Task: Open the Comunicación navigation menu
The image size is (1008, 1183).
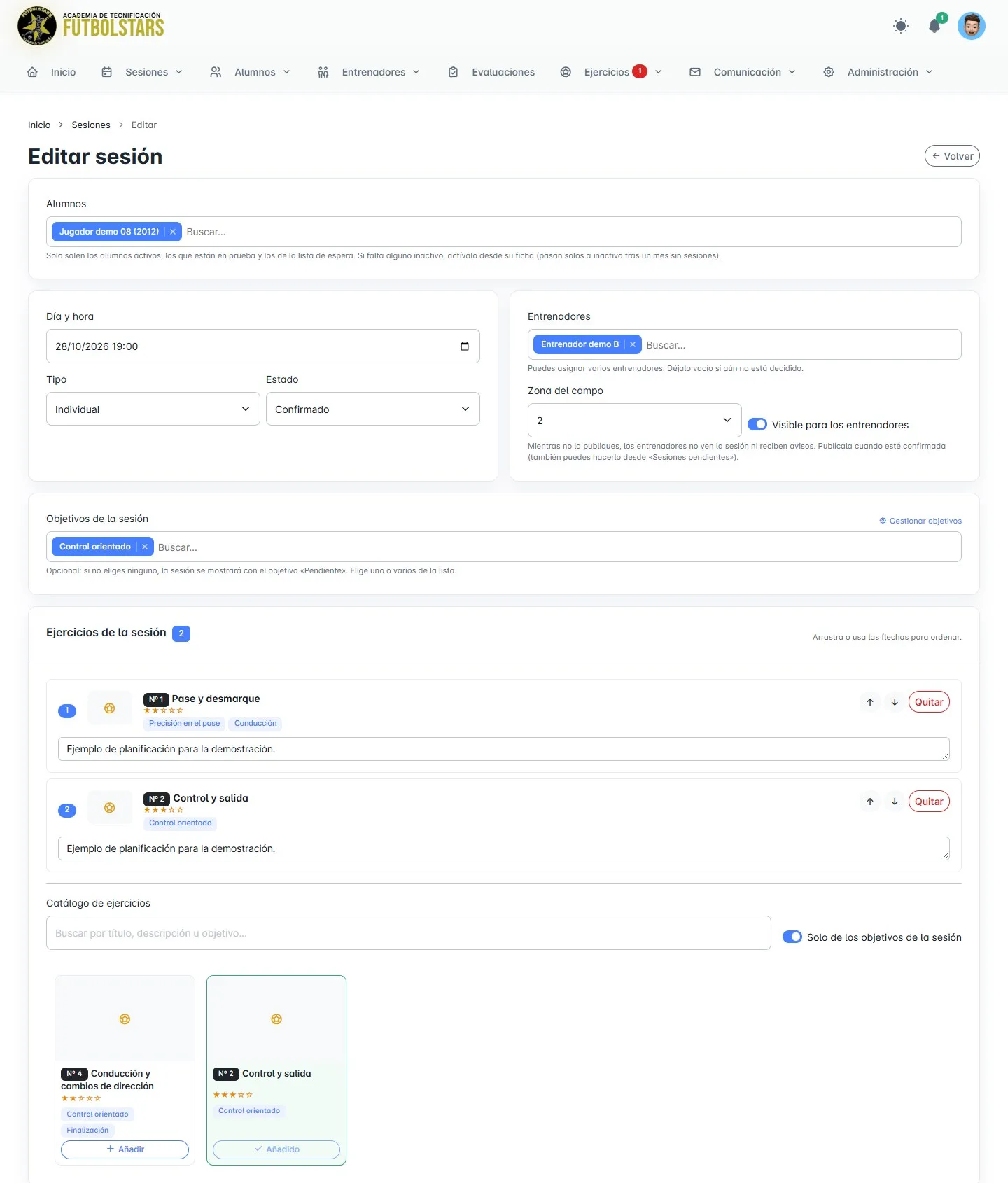Action: pos(743,72)
